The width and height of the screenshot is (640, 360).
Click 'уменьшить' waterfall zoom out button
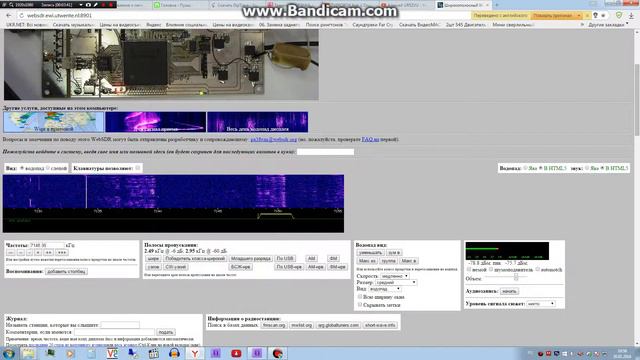(370, 253)
